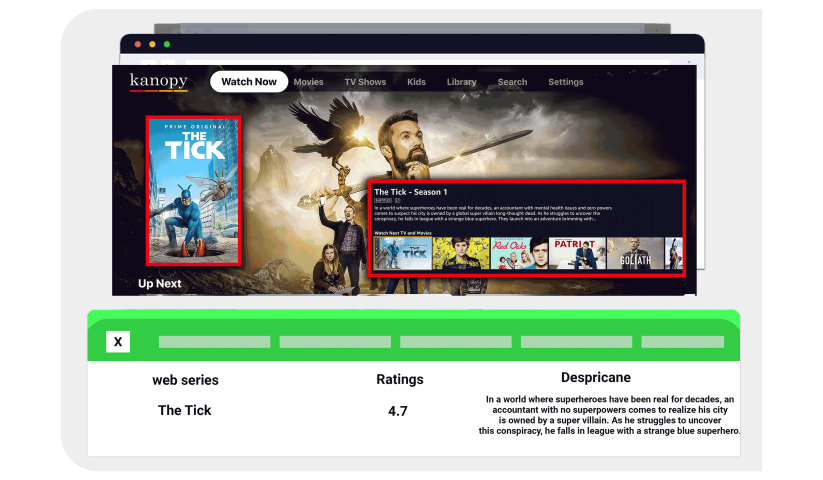Click the Ratings column header

pos(400,379)
